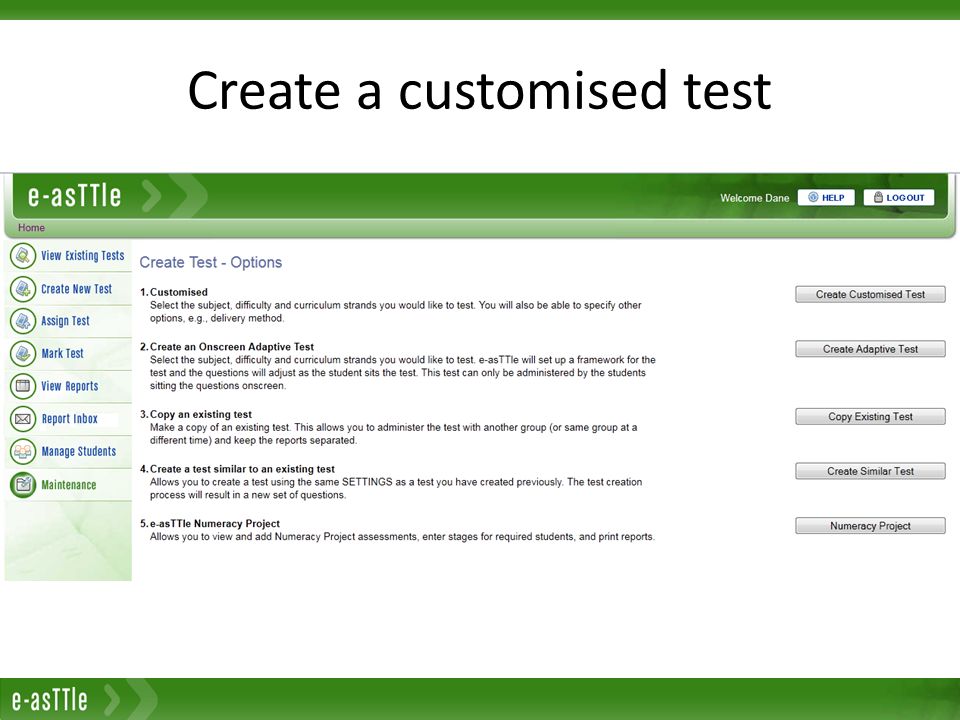
Task: Select Create New Test menu item
Action: point(77,289)
